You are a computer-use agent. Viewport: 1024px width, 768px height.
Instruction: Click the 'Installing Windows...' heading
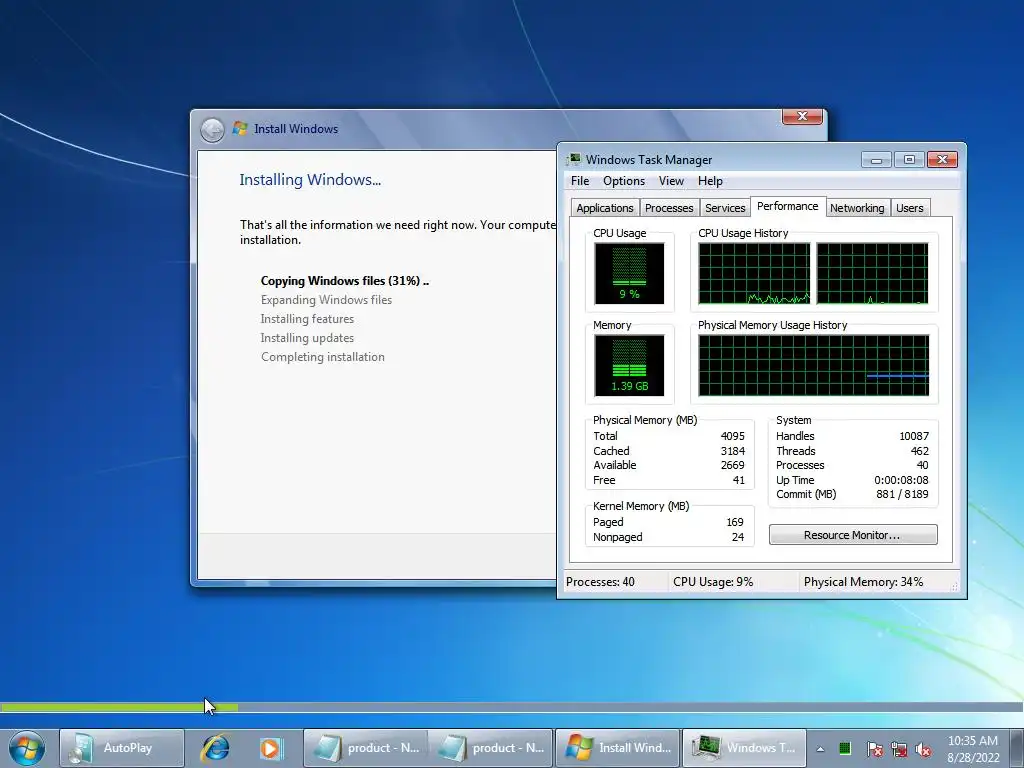pos(310,180)
